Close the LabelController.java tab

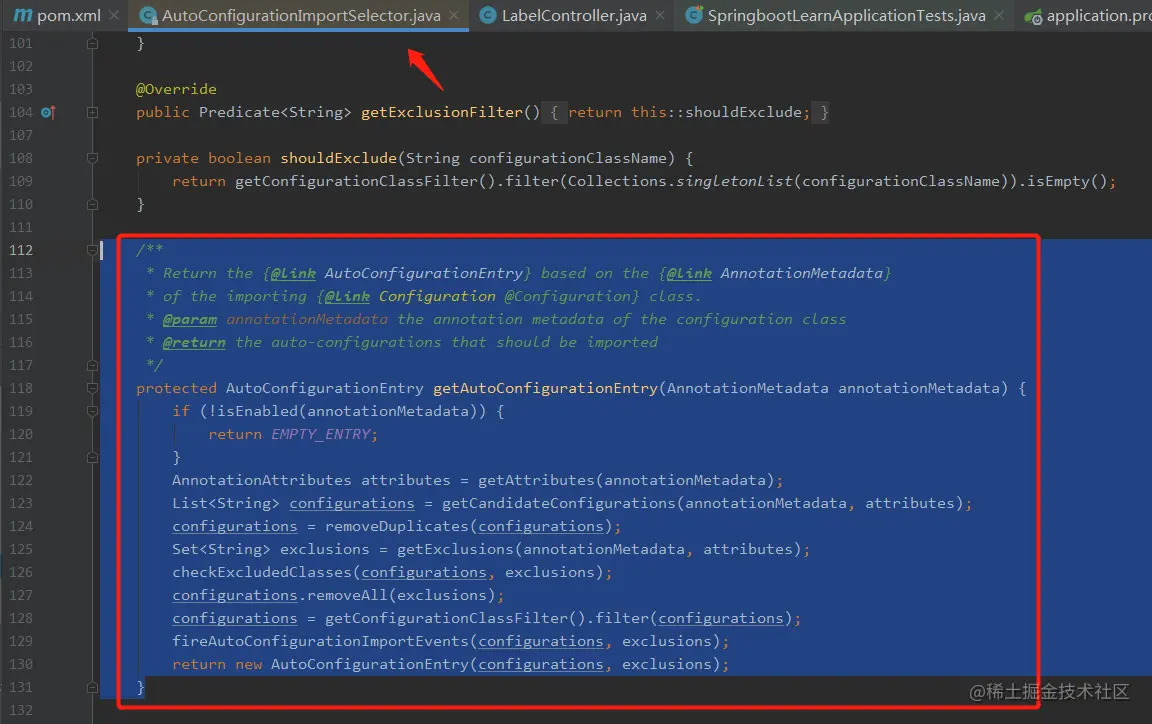[660, 15]
